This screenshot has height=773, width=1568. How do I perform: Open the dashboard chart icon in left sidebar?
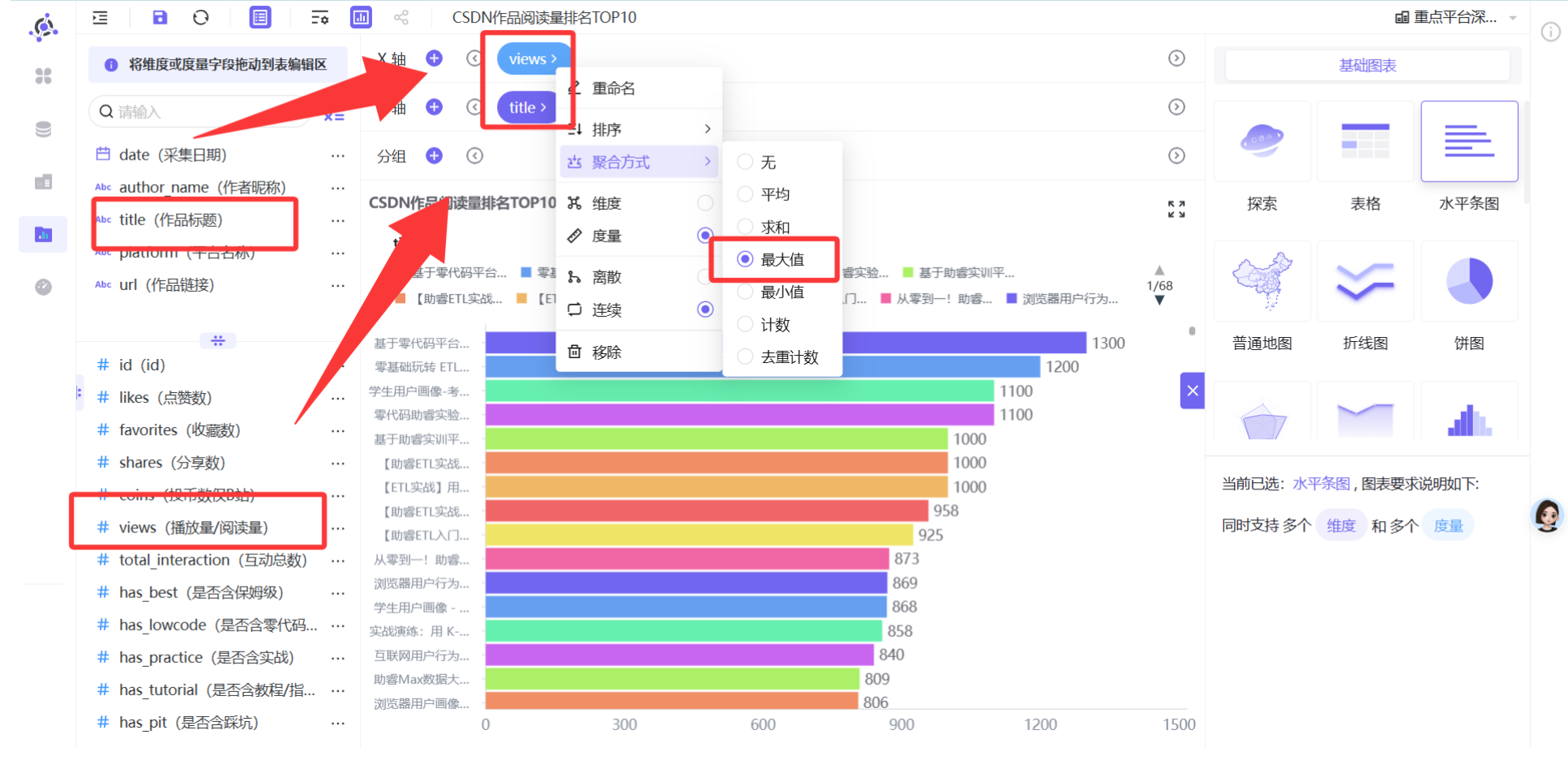coord(44,235)
